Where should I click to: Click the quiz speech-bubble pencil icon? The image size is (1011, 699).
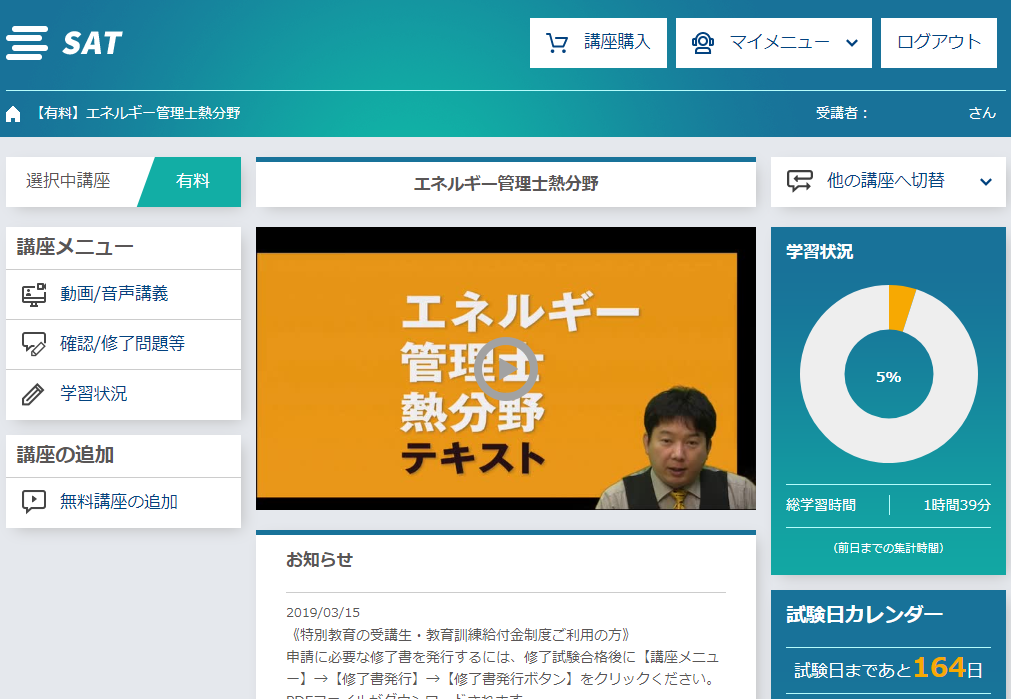tap(34, 344)
